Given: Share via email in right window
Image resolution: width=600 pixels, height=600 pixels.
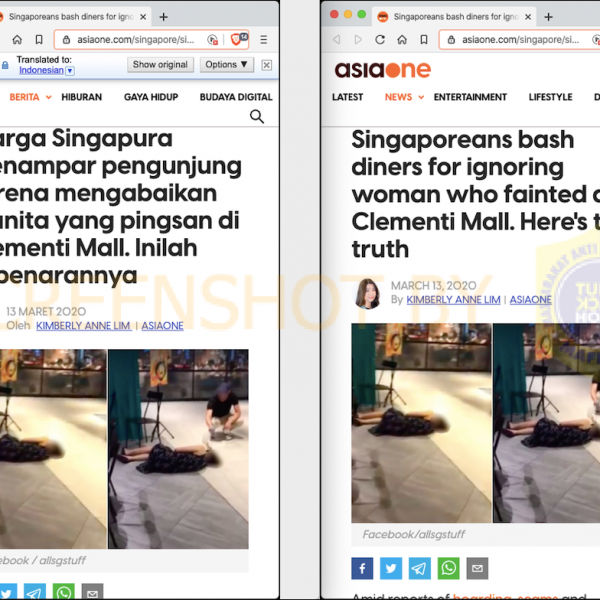Looking at the screenshot, I should coord(477,568).
